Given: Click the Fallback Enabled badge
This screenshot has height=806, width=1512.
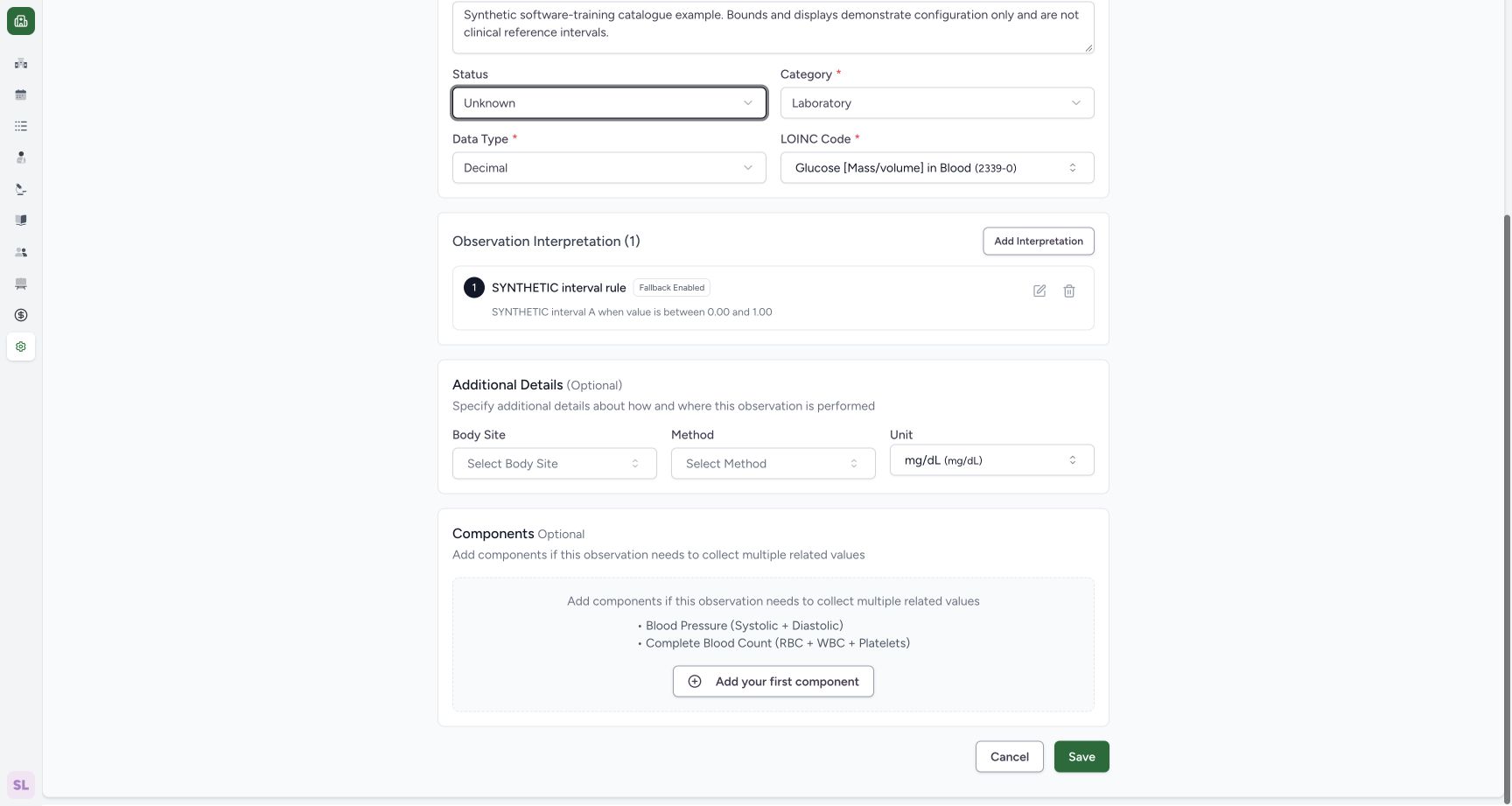Looking at the screenshot, I should coord(672,288).
